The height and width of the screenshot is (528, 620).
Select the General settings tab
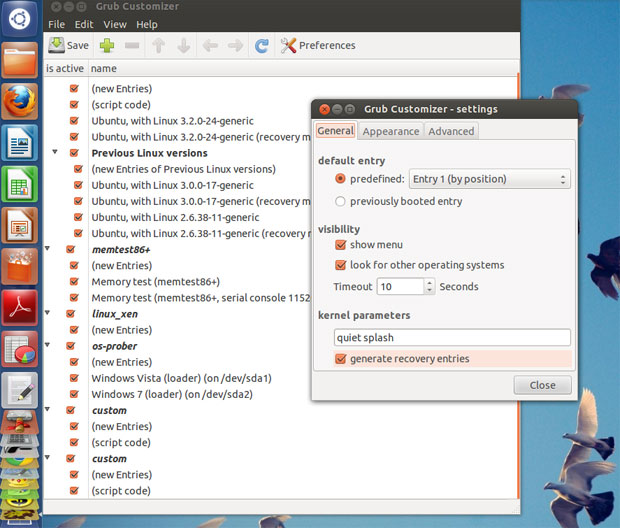coord(336,131)
